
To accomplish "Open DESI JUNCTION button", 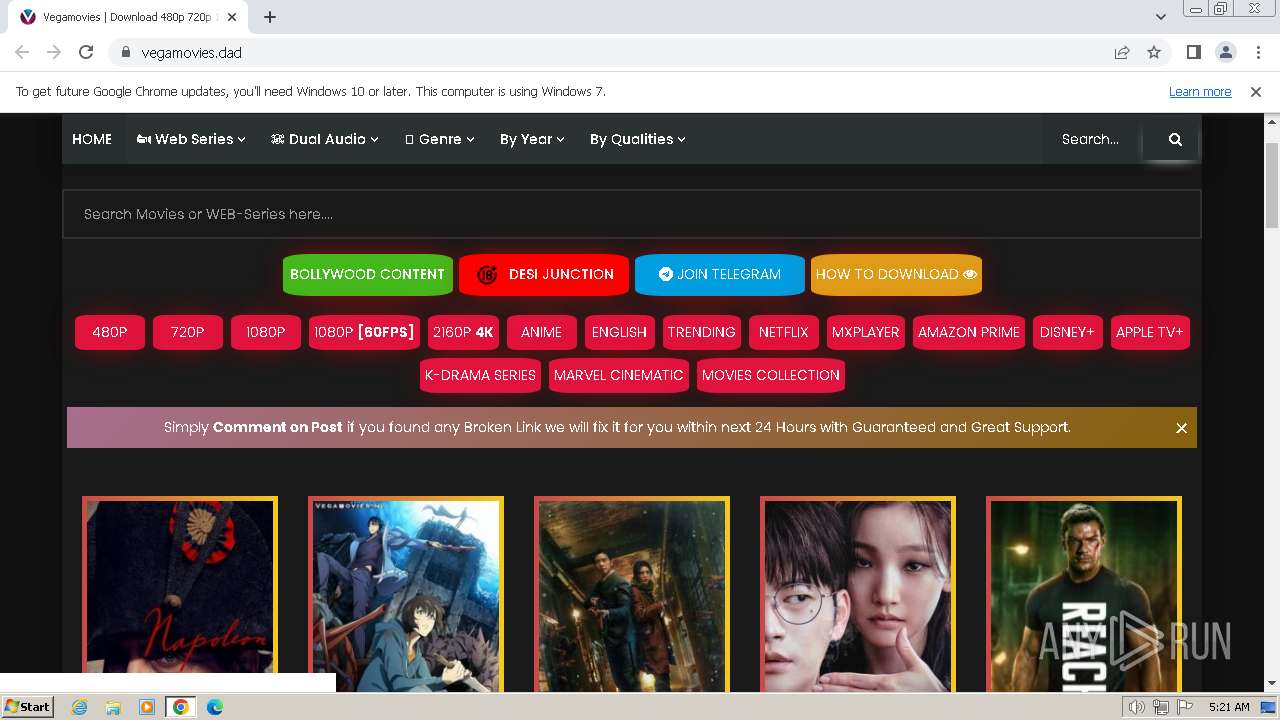I will [544, 274].
